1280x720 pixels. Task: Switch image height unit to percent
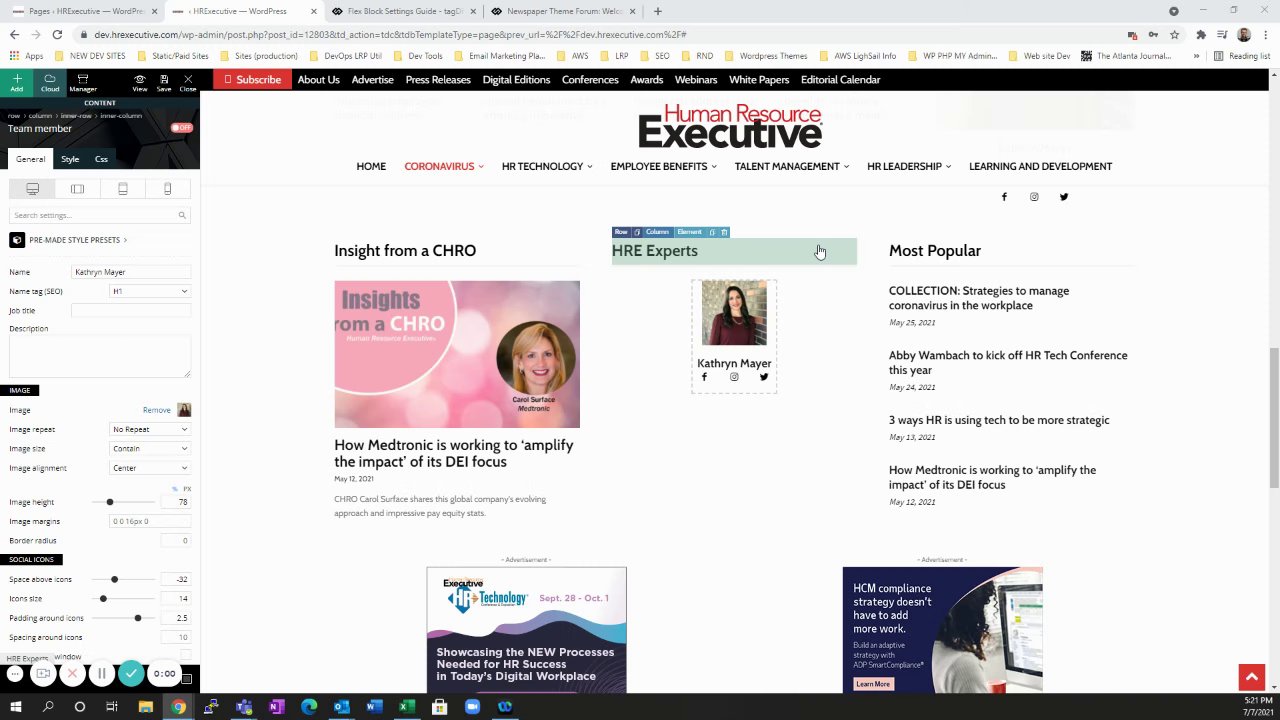click(x=175, y=489)
